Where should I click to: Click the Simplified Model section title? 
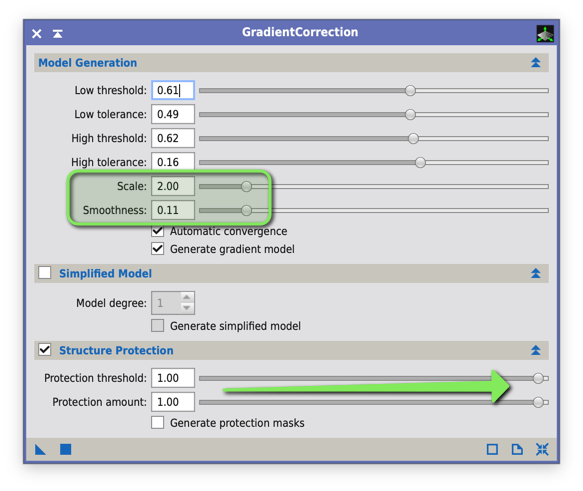click(106, 274)
